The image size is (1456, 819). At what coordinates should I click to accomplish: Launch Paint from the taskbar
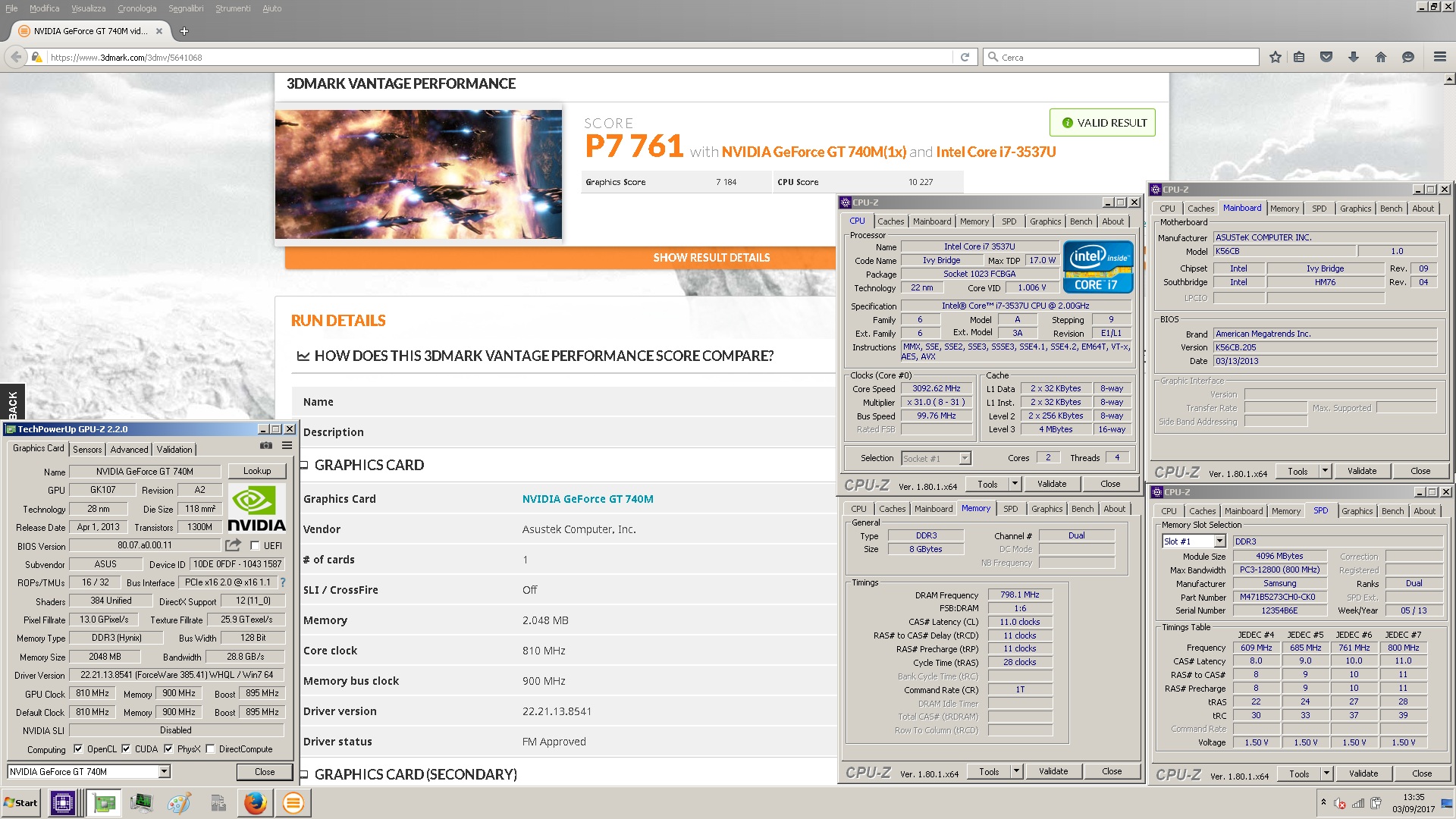[x=179, y=802]
